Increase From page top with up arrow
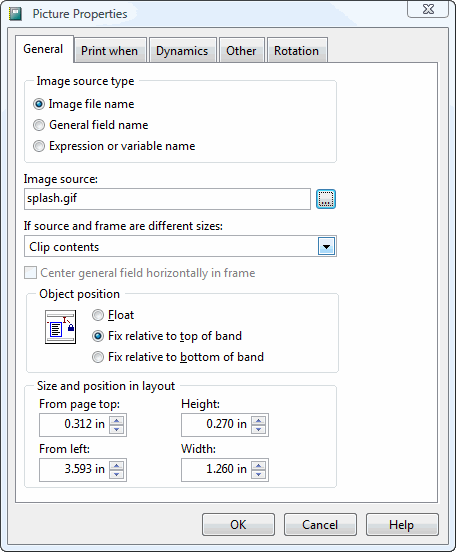Image resolution: width=456 pixels, height=552 pixels. 117,420
